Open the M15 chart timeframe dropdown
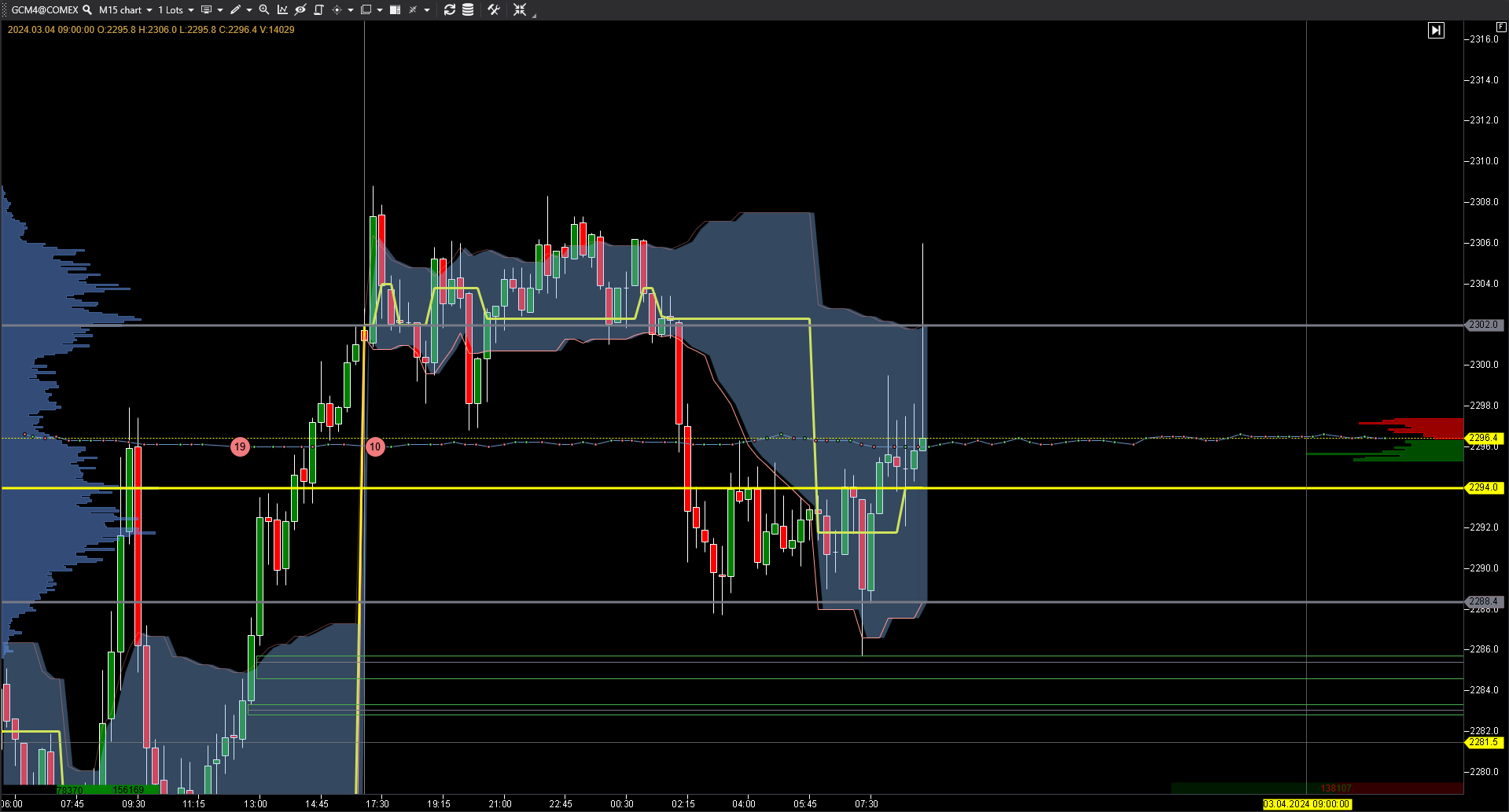Viewport: 1509px width, 812px height. coord(125,10)
